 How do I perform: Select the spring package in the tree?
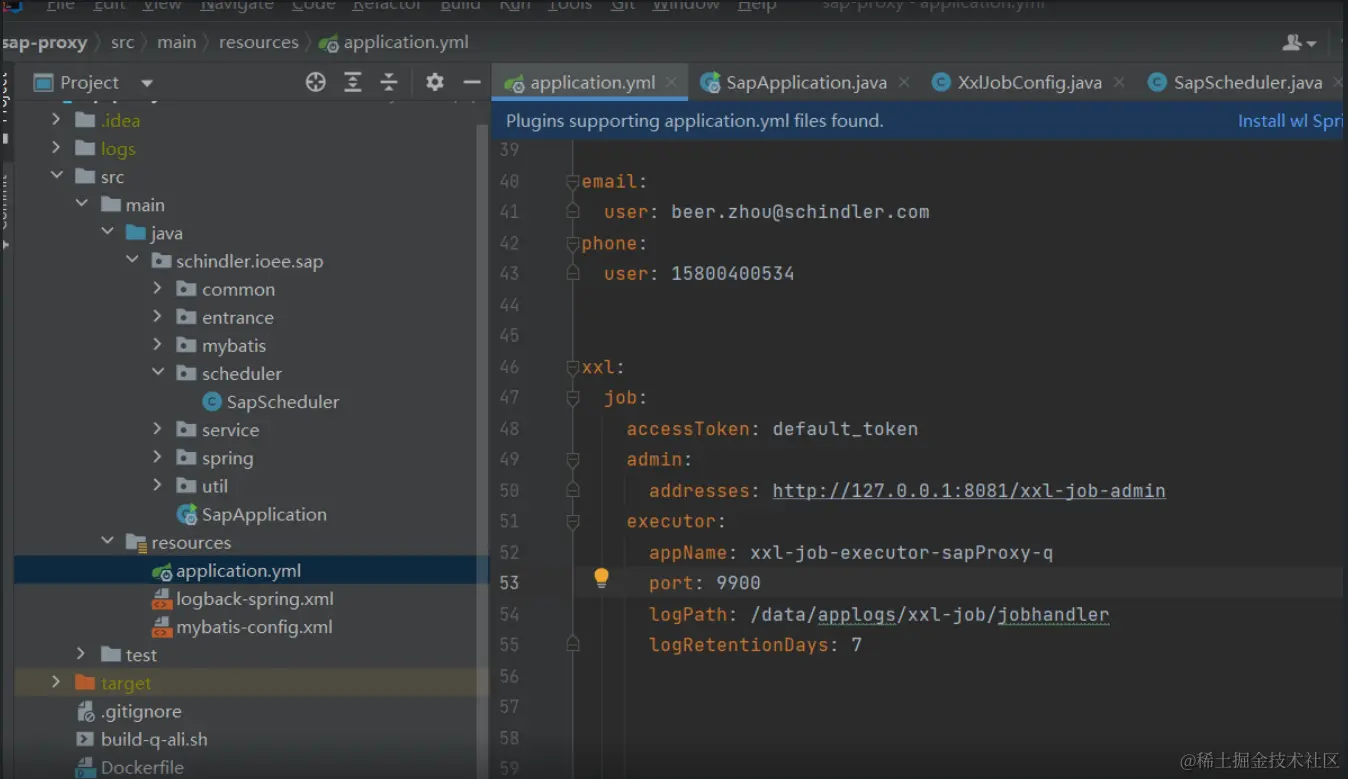[x=227, y=458]
